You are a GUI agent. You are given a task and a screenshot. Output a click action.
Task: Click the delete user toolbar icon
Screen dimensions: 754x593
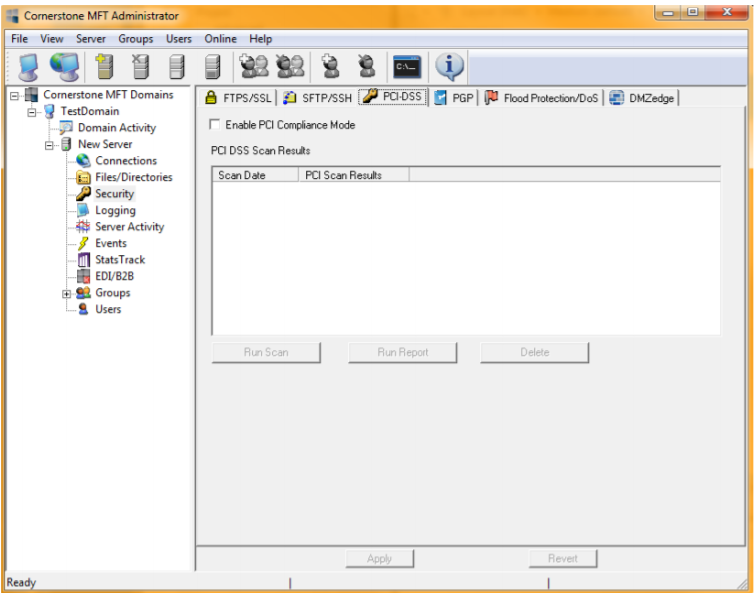coord(366,66)
